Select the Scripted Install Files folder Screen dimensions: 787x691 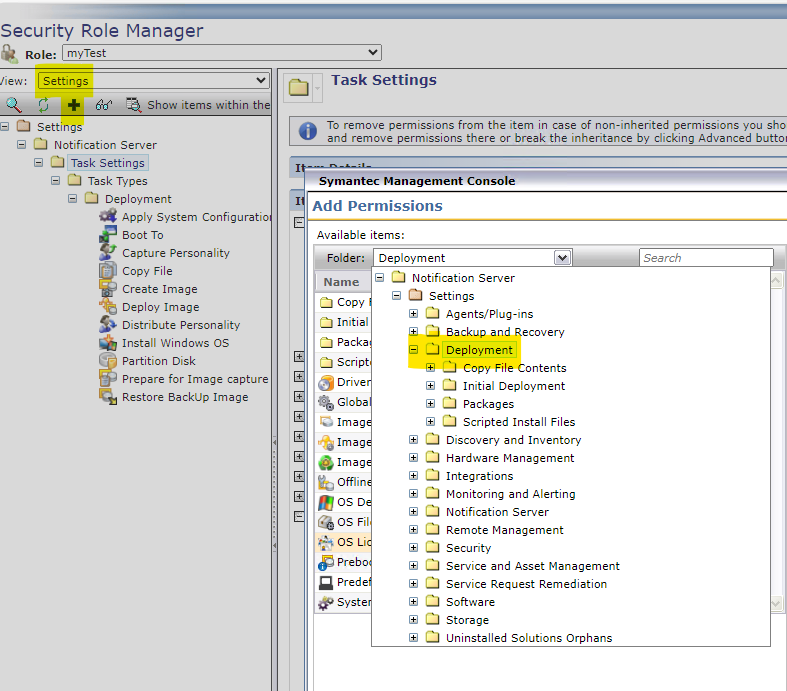tap(518, 422)
